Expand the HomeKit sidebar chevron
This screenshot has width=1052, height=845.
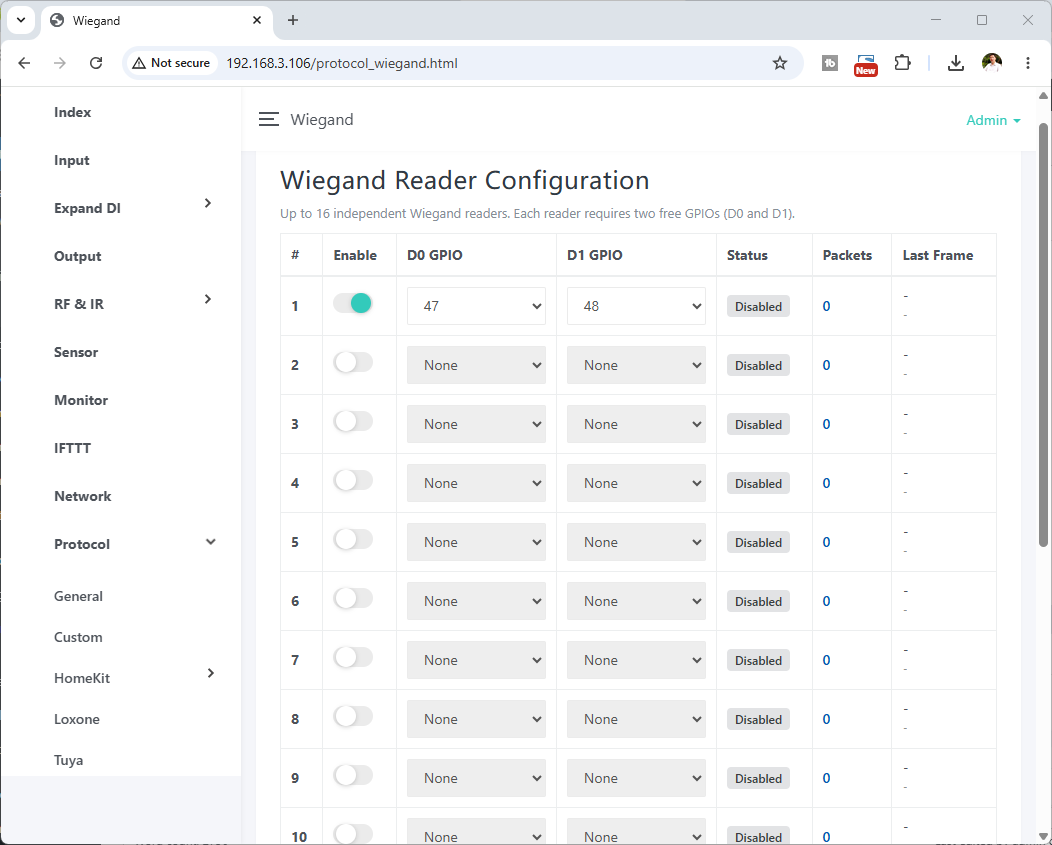[211, 673]
